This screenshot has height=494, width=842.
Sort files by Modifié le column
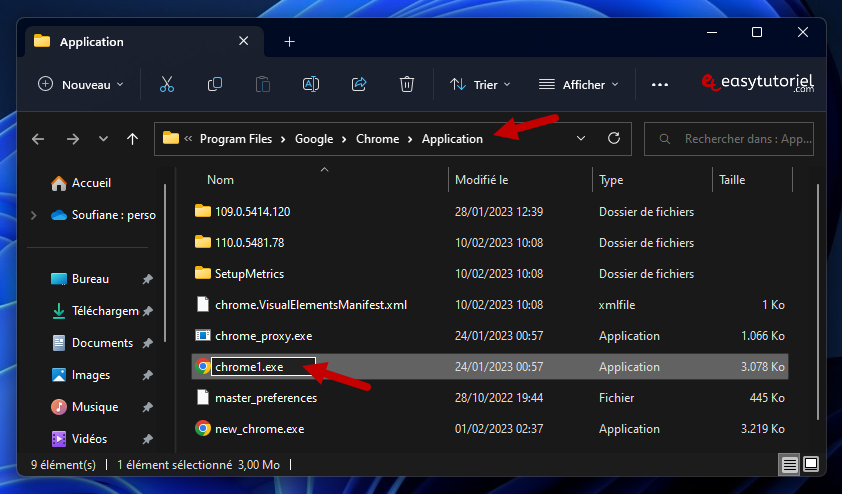(x=482, y=180)
